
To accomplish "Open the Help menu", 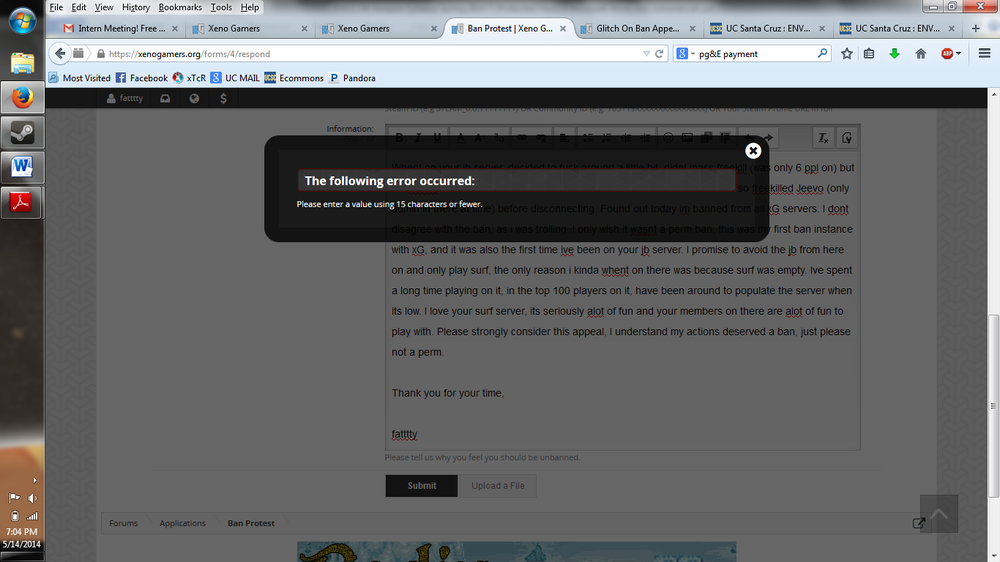I will (249, 7).
